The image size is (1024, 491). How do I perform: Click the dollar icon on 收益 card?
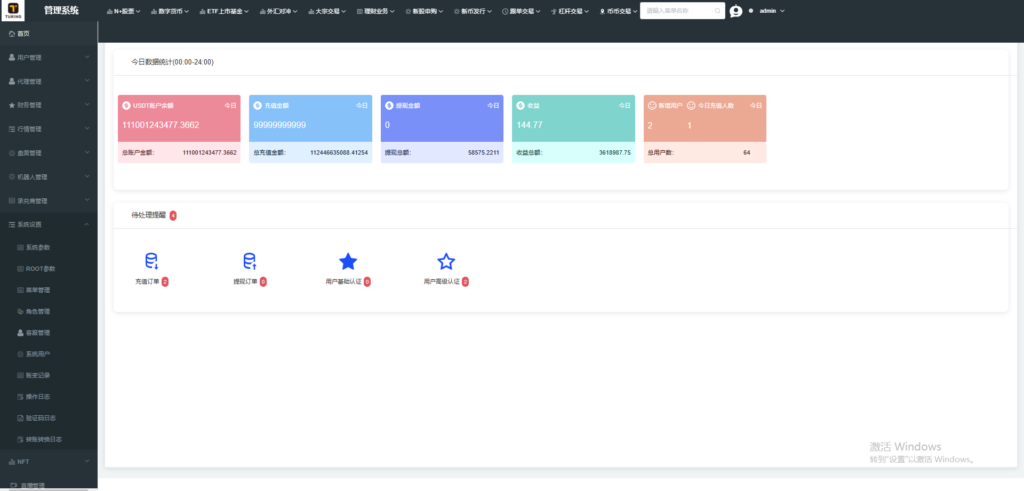520,105
